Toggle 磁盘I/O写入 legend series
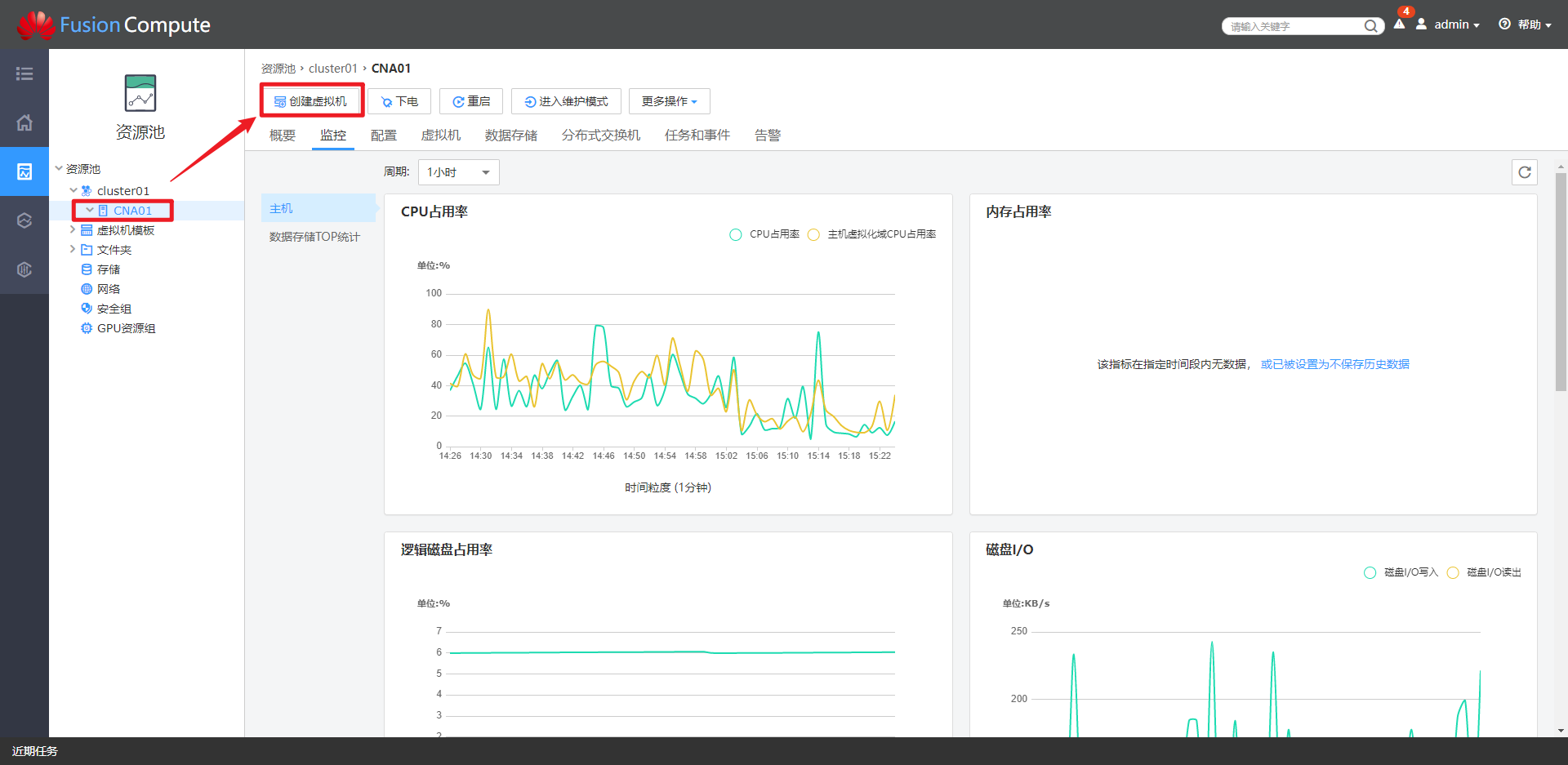 pos(1401,572)
